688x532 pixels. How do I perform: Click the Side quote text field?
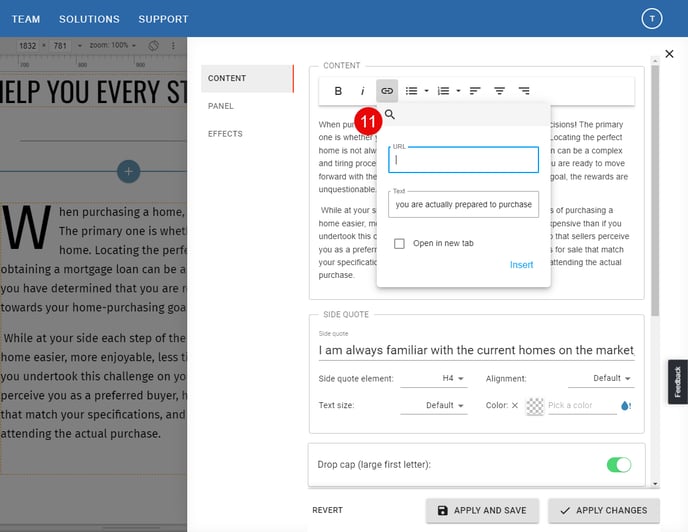pos(477,350)
